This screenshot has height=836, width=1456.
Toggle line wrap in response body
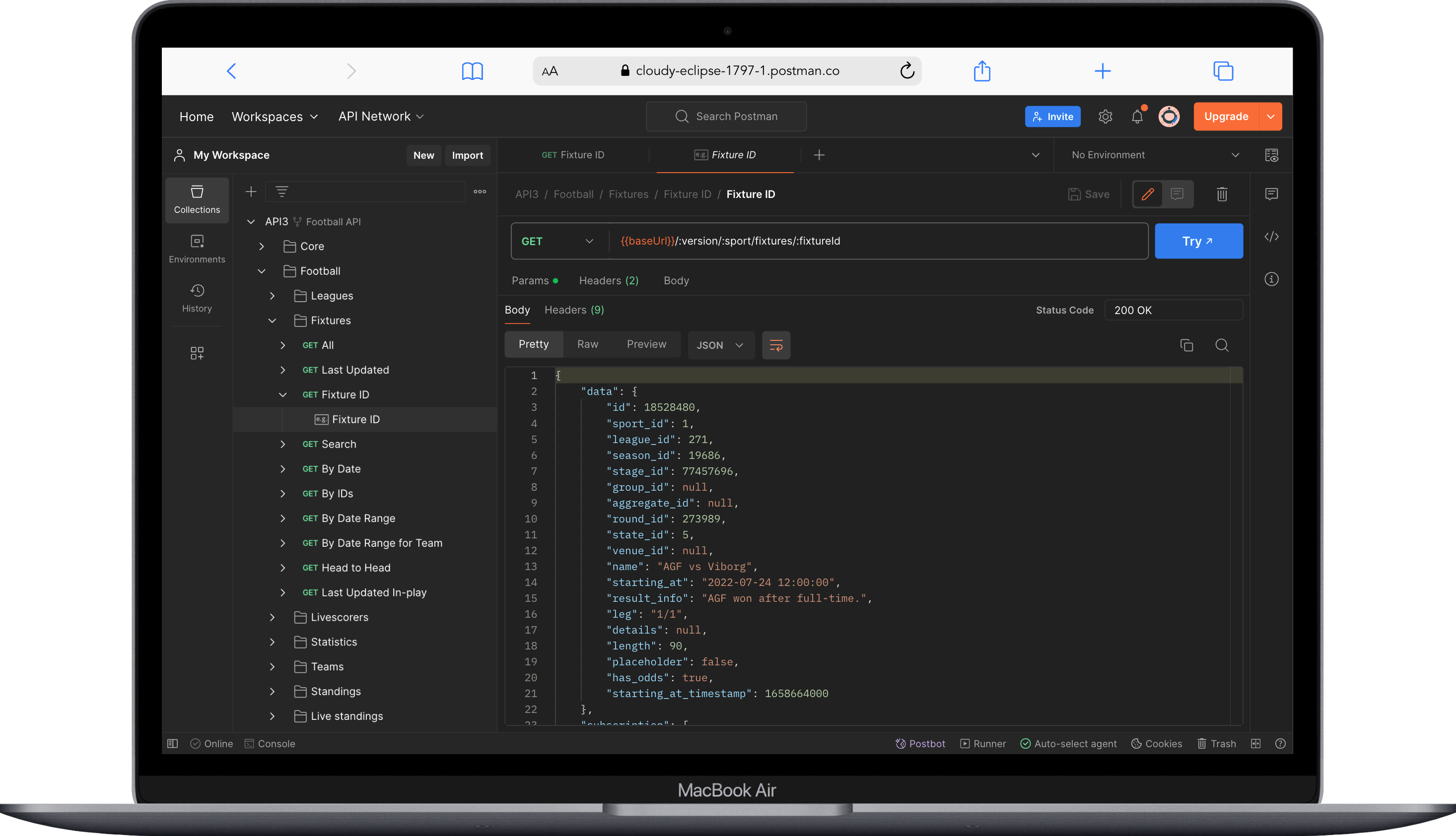pyautogui.click(x=776, y=345)
